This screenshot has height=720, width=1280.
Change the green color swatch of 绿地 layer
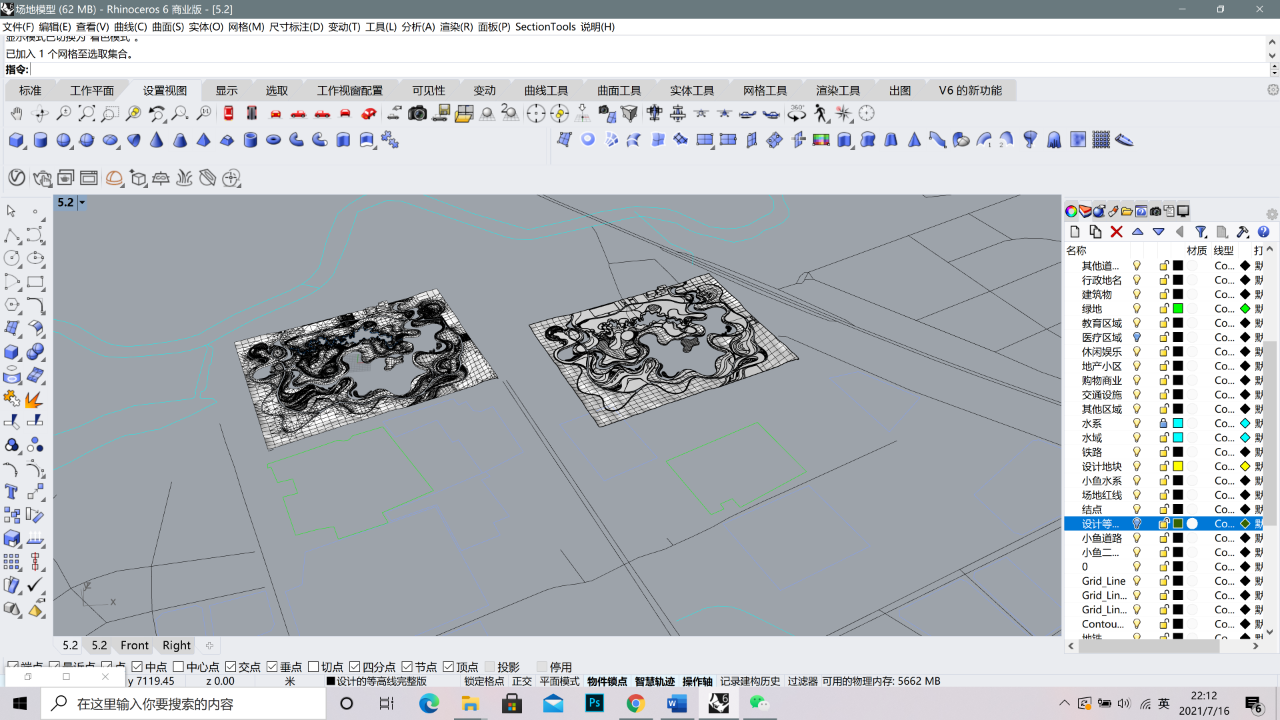1178,309
